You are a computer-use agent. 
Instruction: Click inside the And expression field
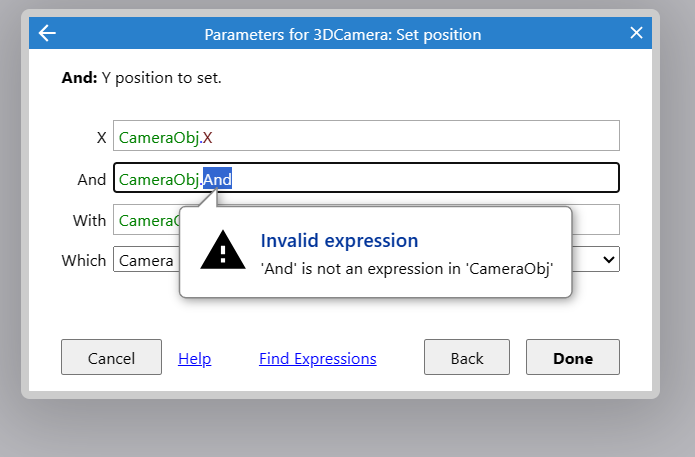(366, 178)
